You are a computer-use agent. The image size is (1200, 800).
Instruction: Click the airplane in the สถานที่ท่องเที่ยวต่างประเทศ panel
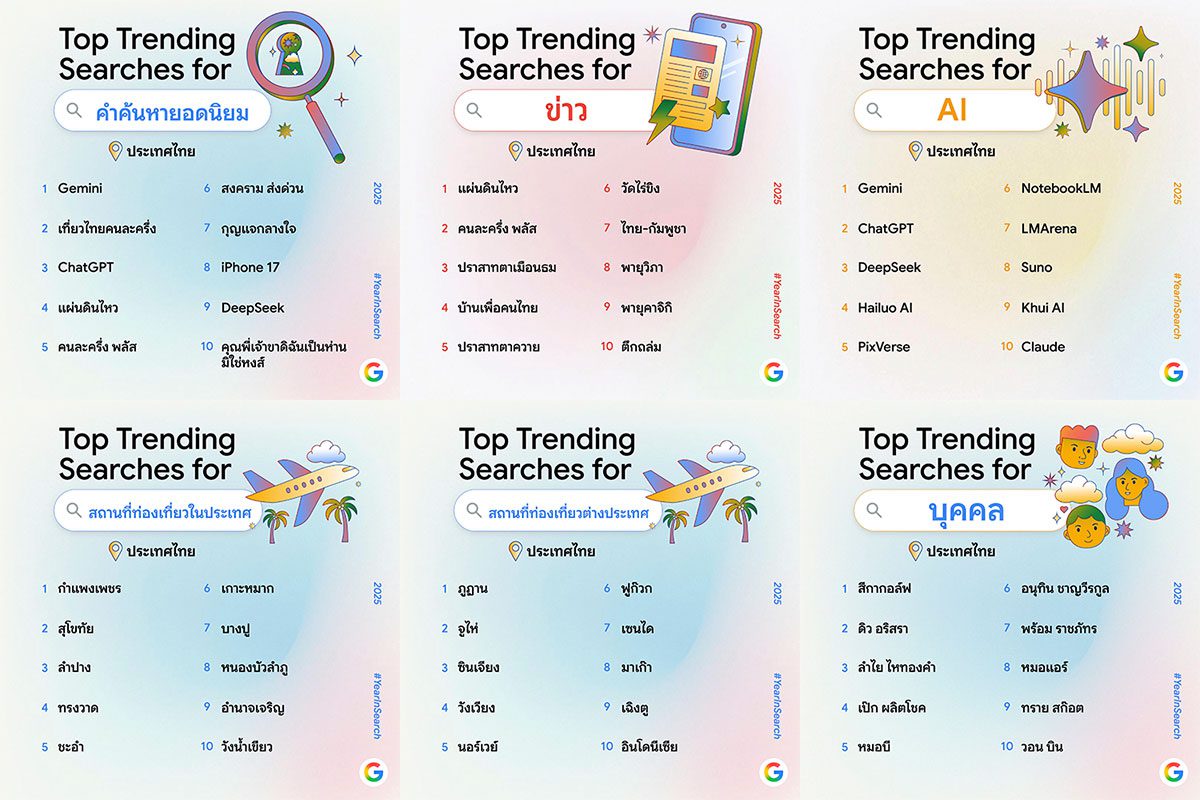698,487
